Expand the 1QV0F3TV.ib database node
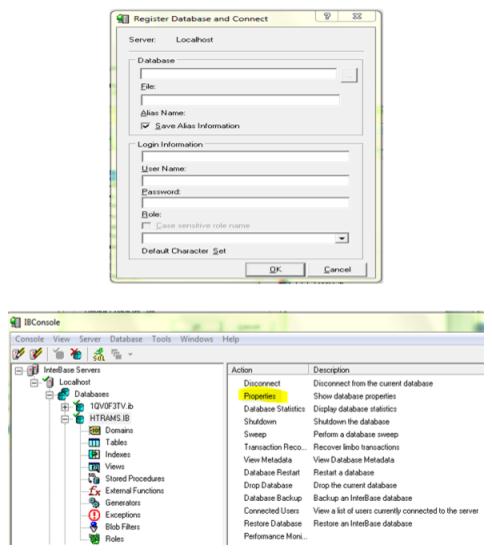The image size is (492, 555). click(65, 407)
